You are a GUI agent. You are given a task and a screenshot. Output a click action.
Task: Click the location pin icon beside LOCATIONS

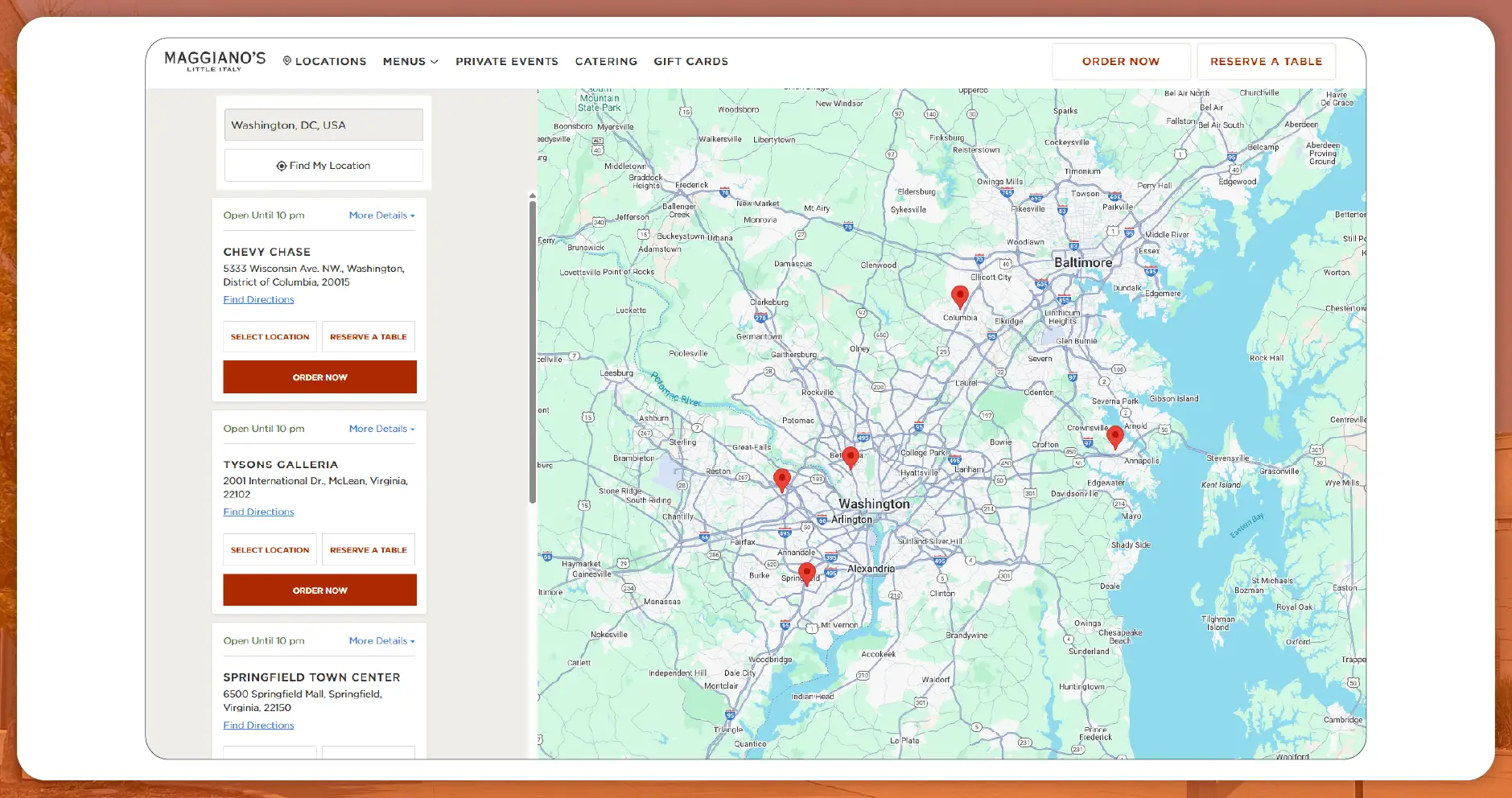[288, 61]
